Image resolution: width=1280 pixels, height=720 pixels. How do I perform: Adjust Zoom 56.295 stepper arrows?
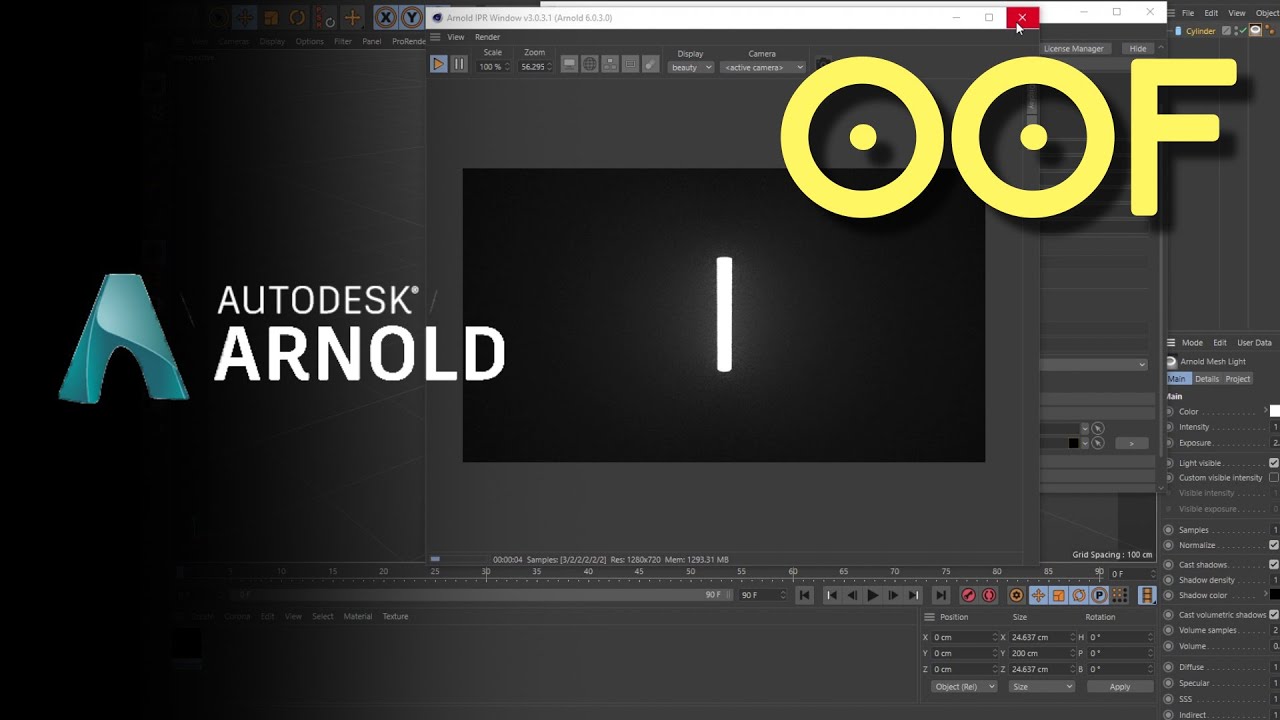pyautogui.click(x=549, y=67)
